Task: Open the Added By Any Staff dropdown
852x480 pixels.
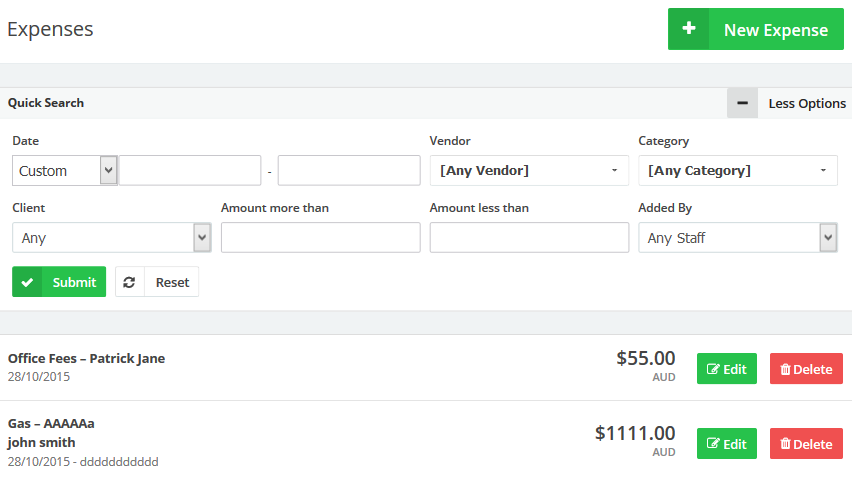Action: point(737,238)
